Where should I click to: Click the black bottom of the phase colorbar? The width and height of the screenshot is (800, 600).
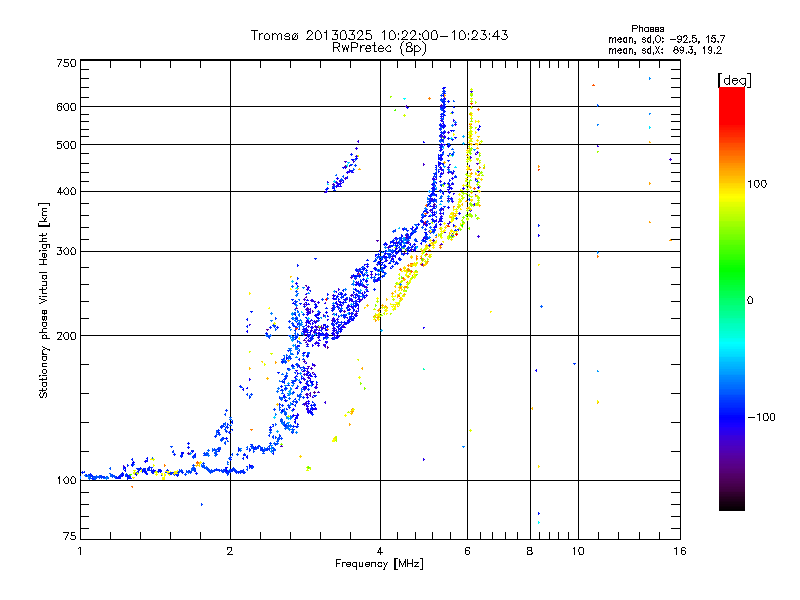[x=732, y=503]
